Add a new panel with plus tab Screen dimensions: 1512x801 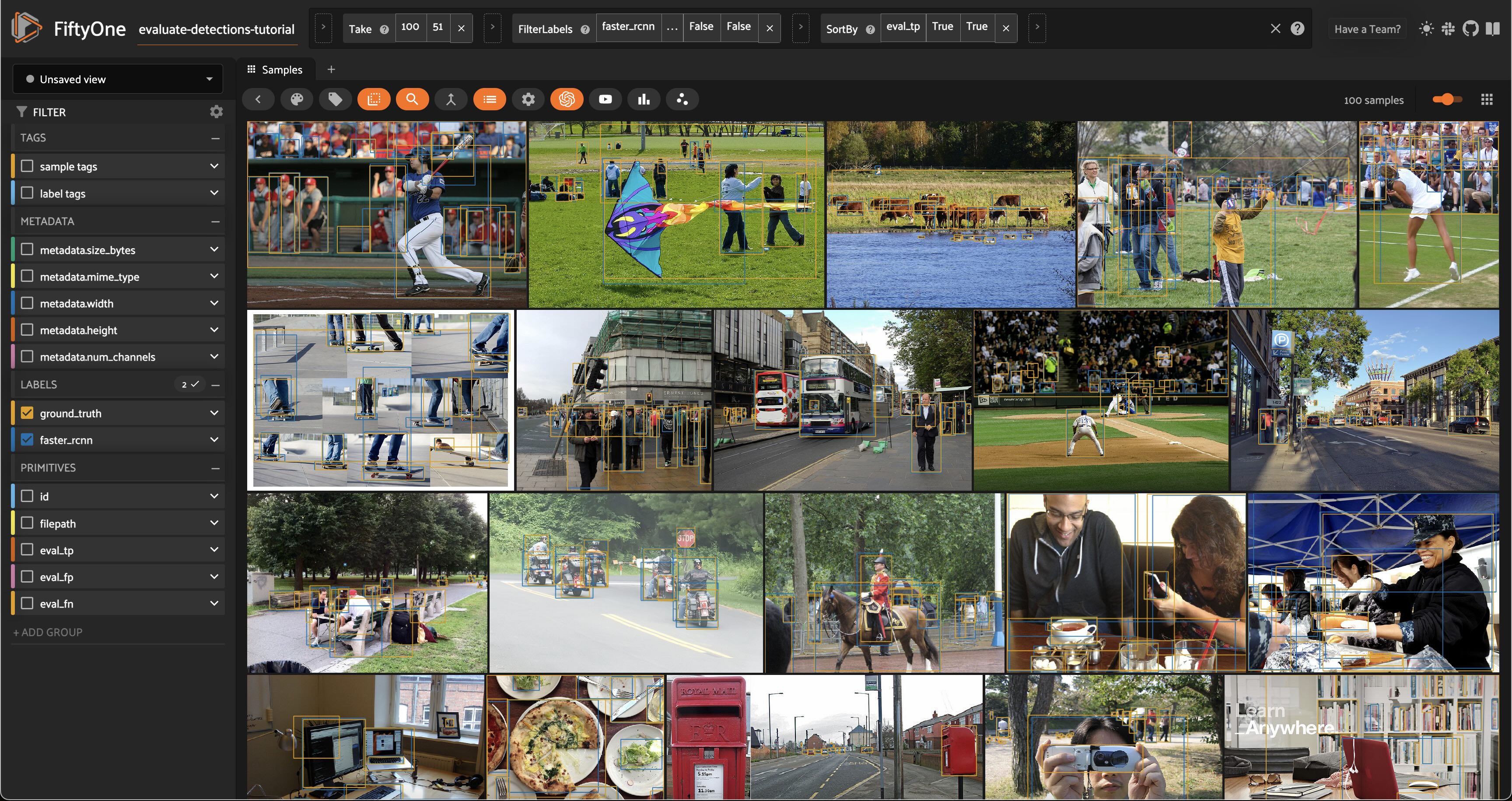point(331,69)
